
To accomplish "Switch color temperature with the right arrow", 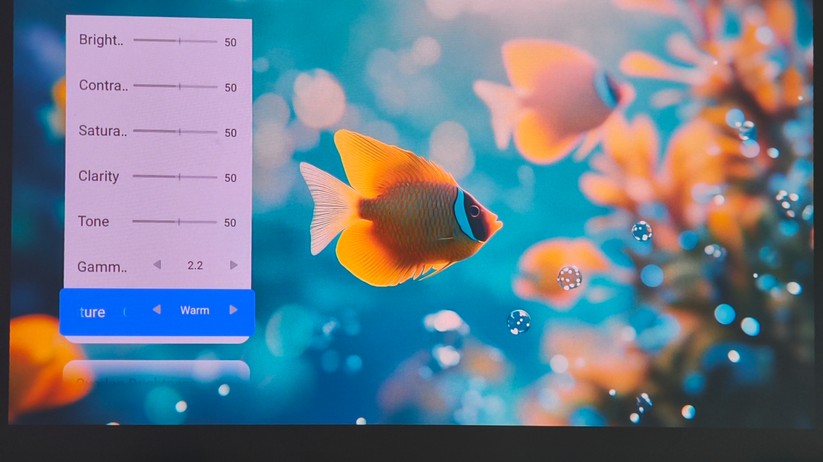I will [x=234, y=310].
